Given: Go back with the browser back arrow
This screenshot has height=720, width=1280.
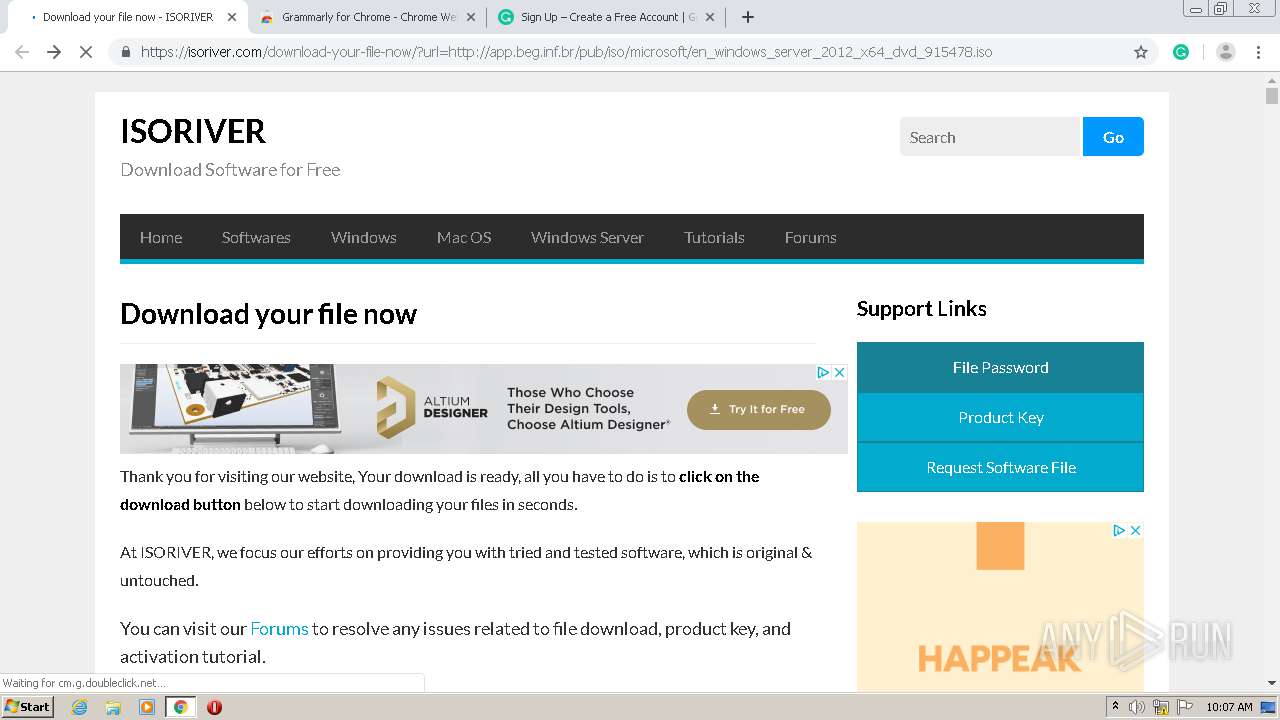Looking at the screenshot, I should coord(22,52).
